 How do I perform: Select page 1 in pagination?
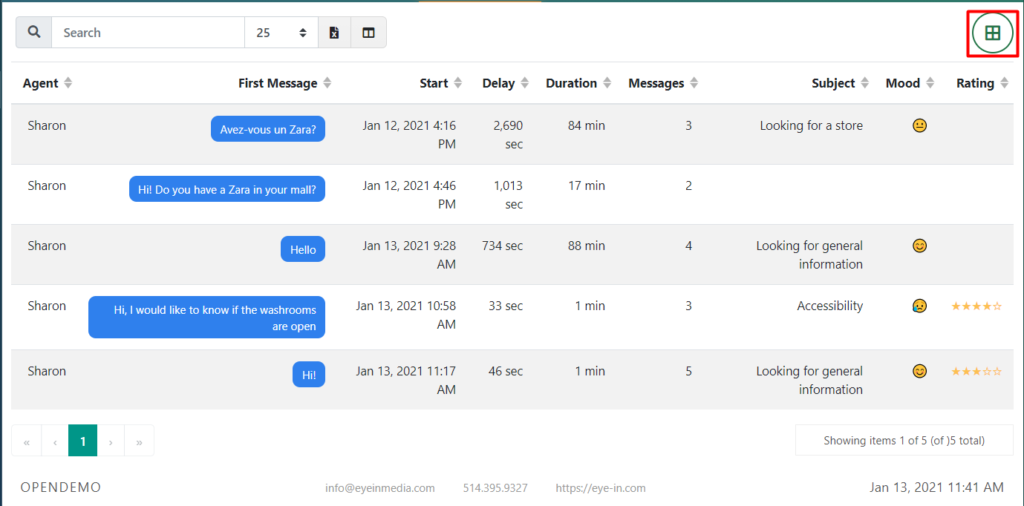point(83,441)
